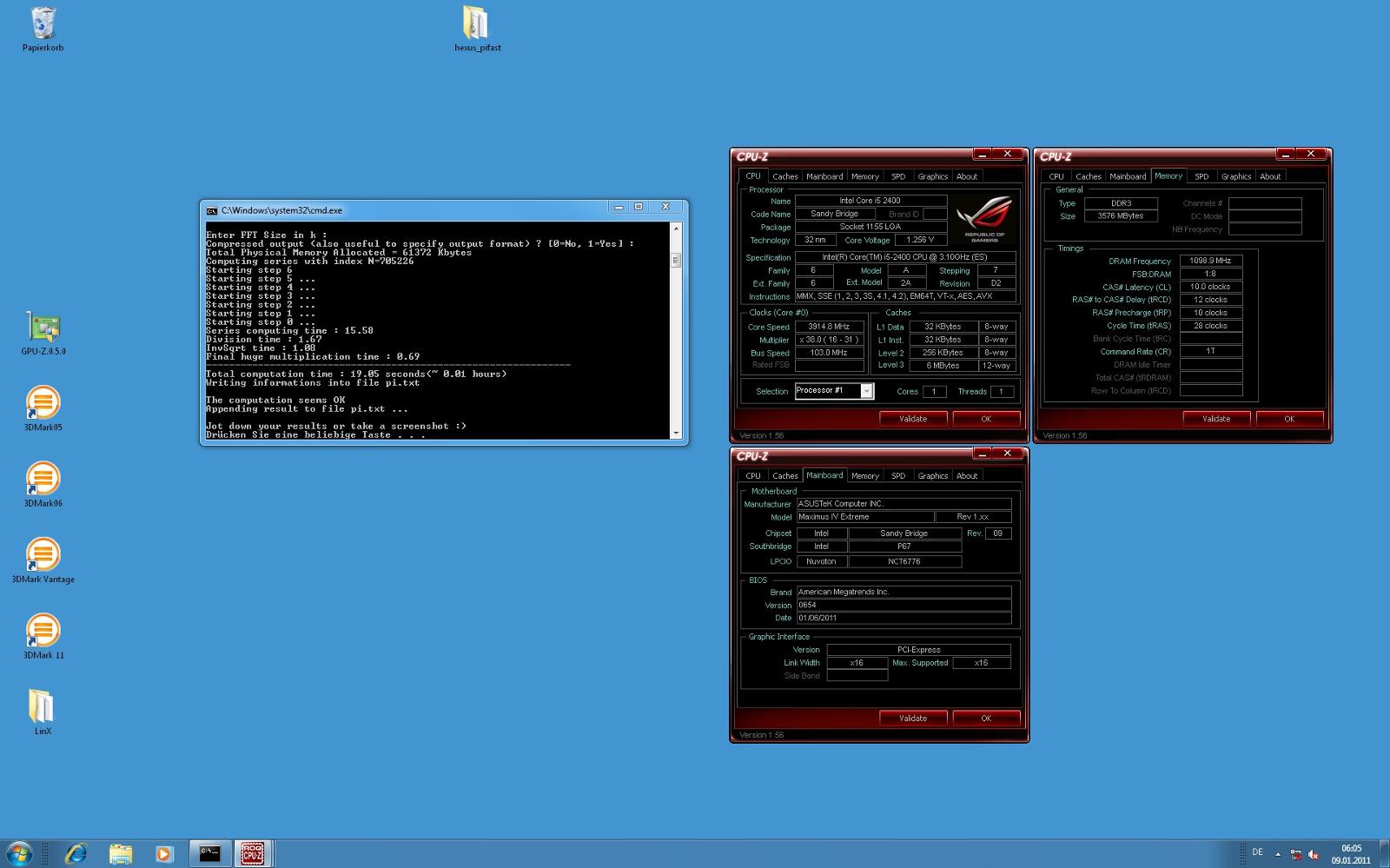Click the DRAM Frequency value 1098.9 MHz

tap(1210, 261)
